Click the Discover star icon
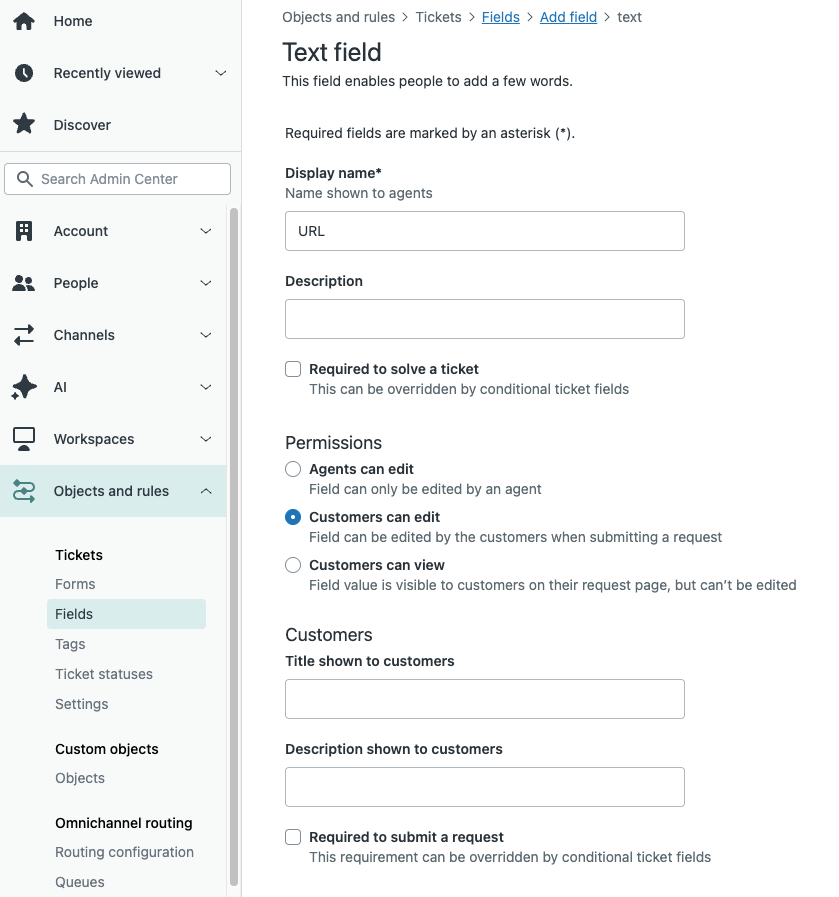This screenshot has width=839, height=897. (x=24, y=124)
